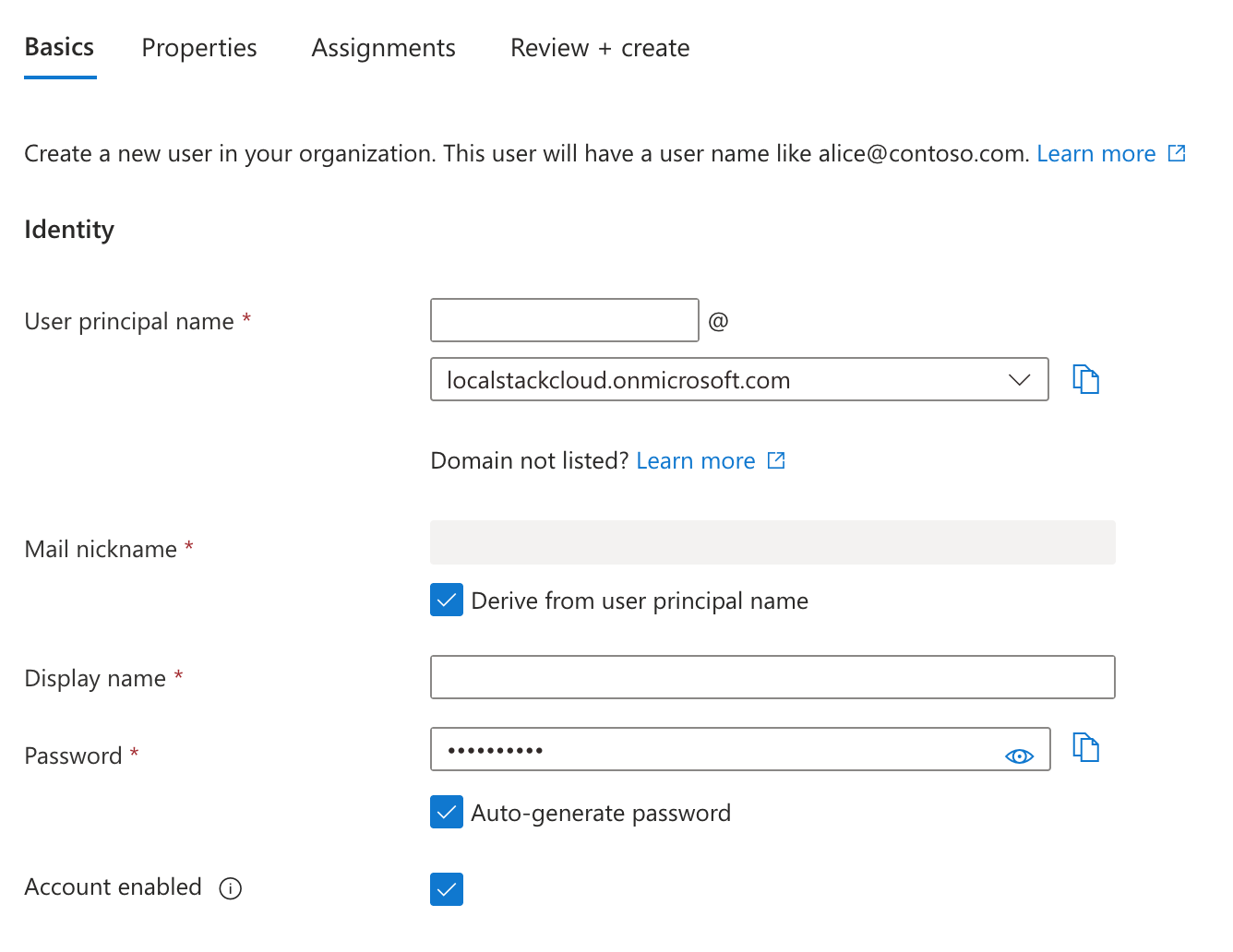This screenshot has height=952, width=1233.
Task: Click the Domain not listed? text
Action: coord(530,460)
